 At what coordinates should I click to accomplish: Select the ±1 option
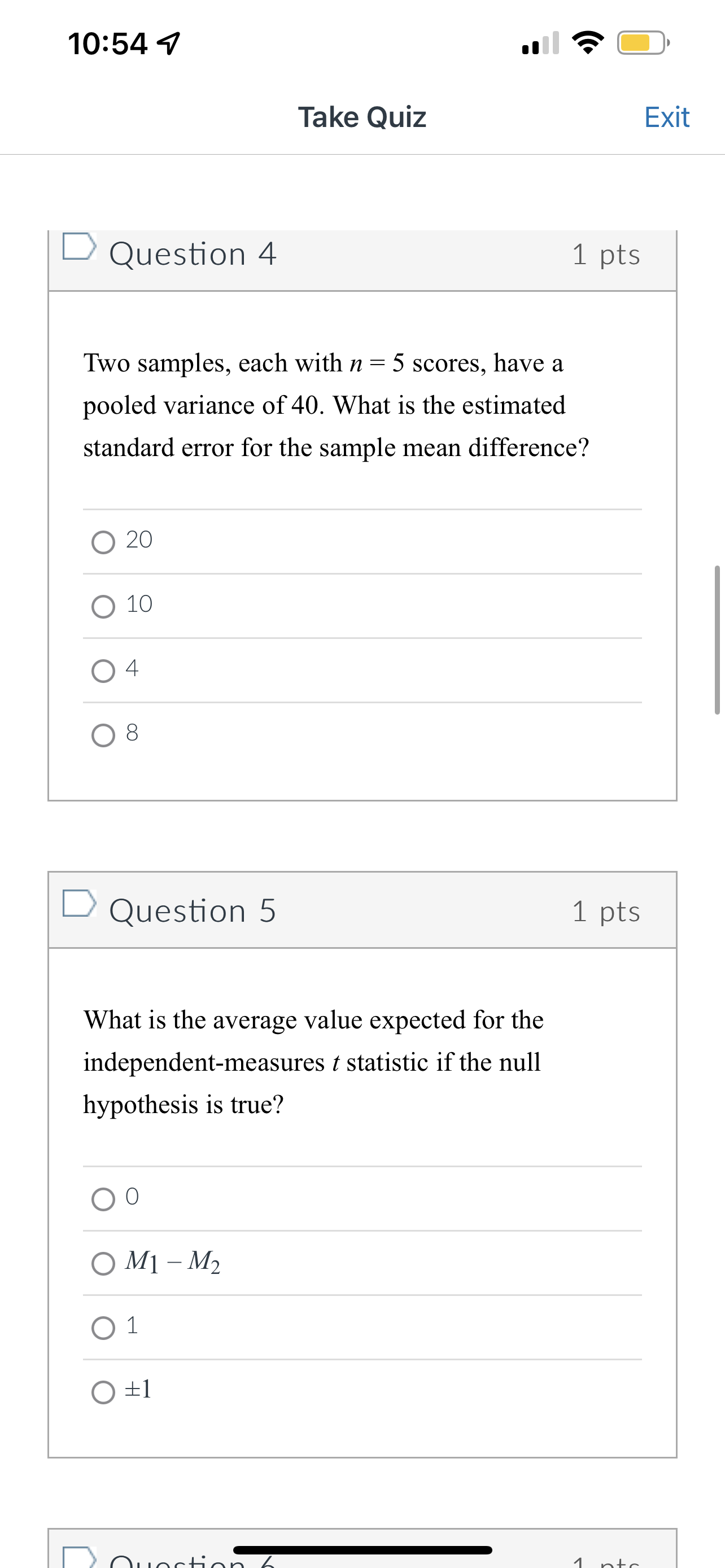pos(103,1390)
